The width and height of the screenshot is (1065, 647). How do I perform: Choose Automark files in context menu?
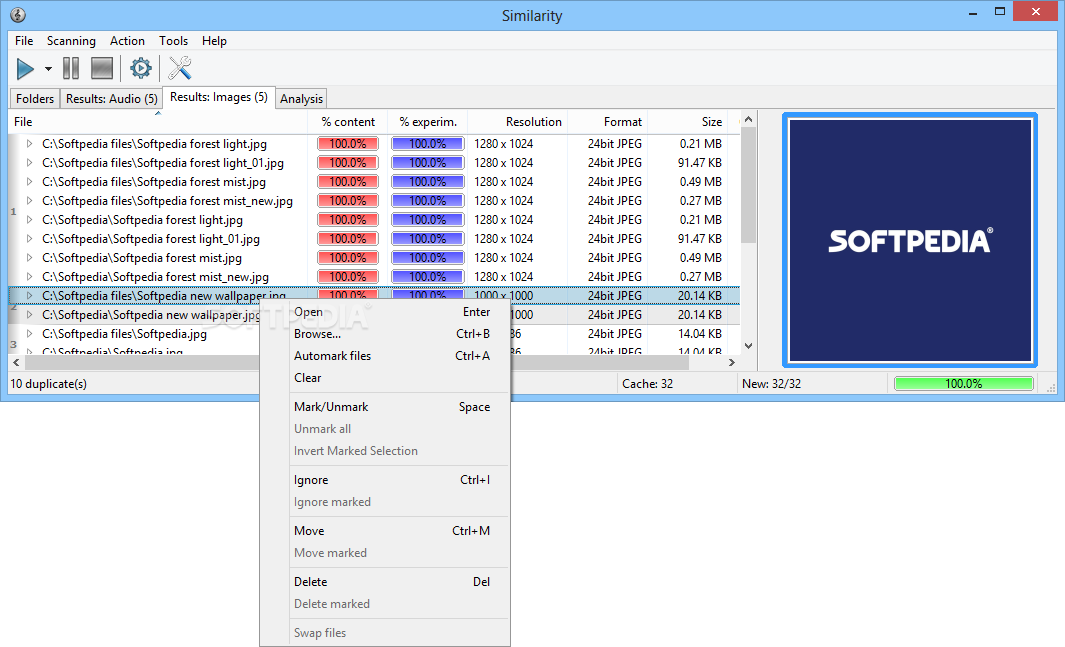[385, 356]
